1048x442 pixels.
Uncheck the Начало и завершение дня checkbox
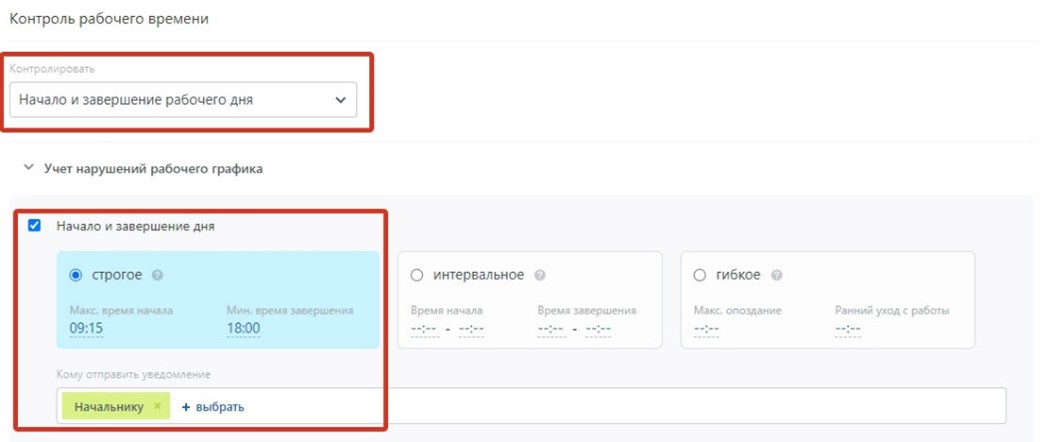tap(34, 226)
